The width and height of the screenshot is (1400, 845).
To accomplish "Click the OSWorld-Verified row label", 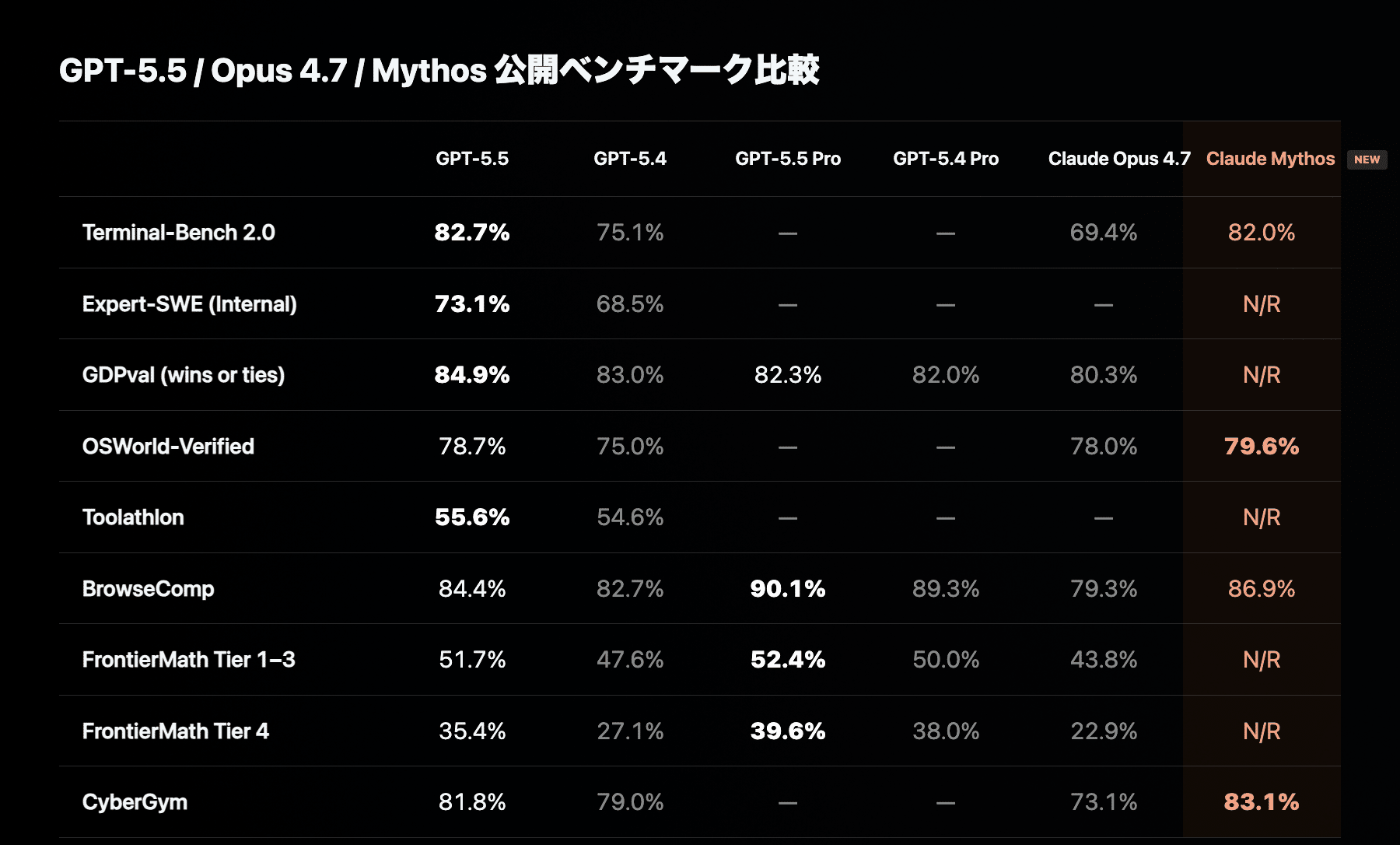I will [x=168, y=447].
